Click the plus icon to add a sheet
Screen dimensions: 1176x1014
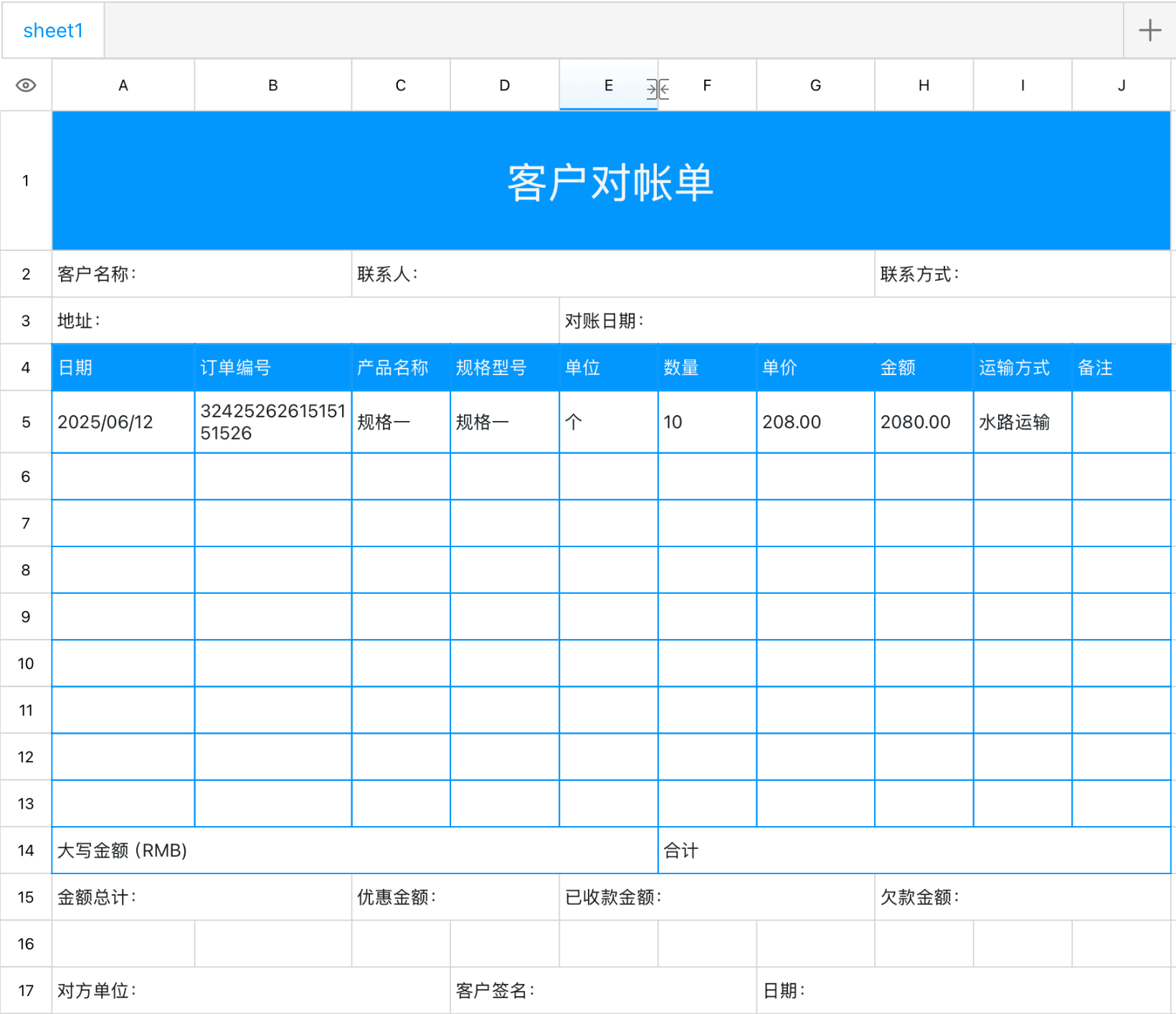pos(1149,30)
